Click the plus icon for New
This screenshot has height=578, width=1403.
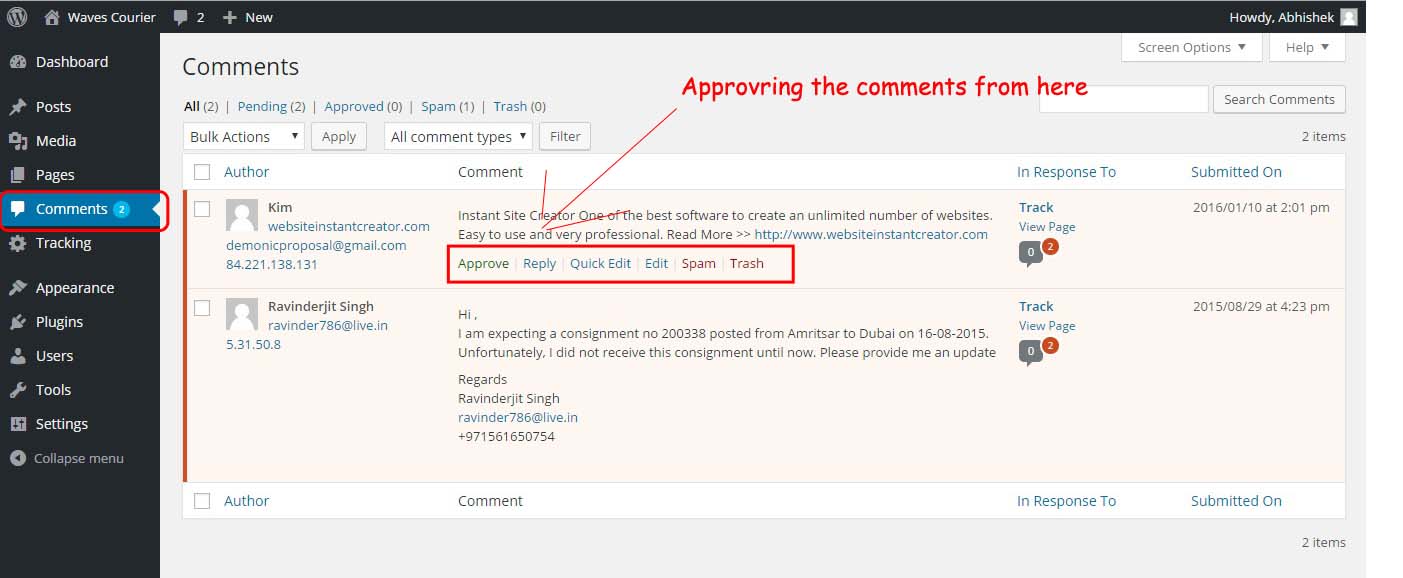[230, 17]
